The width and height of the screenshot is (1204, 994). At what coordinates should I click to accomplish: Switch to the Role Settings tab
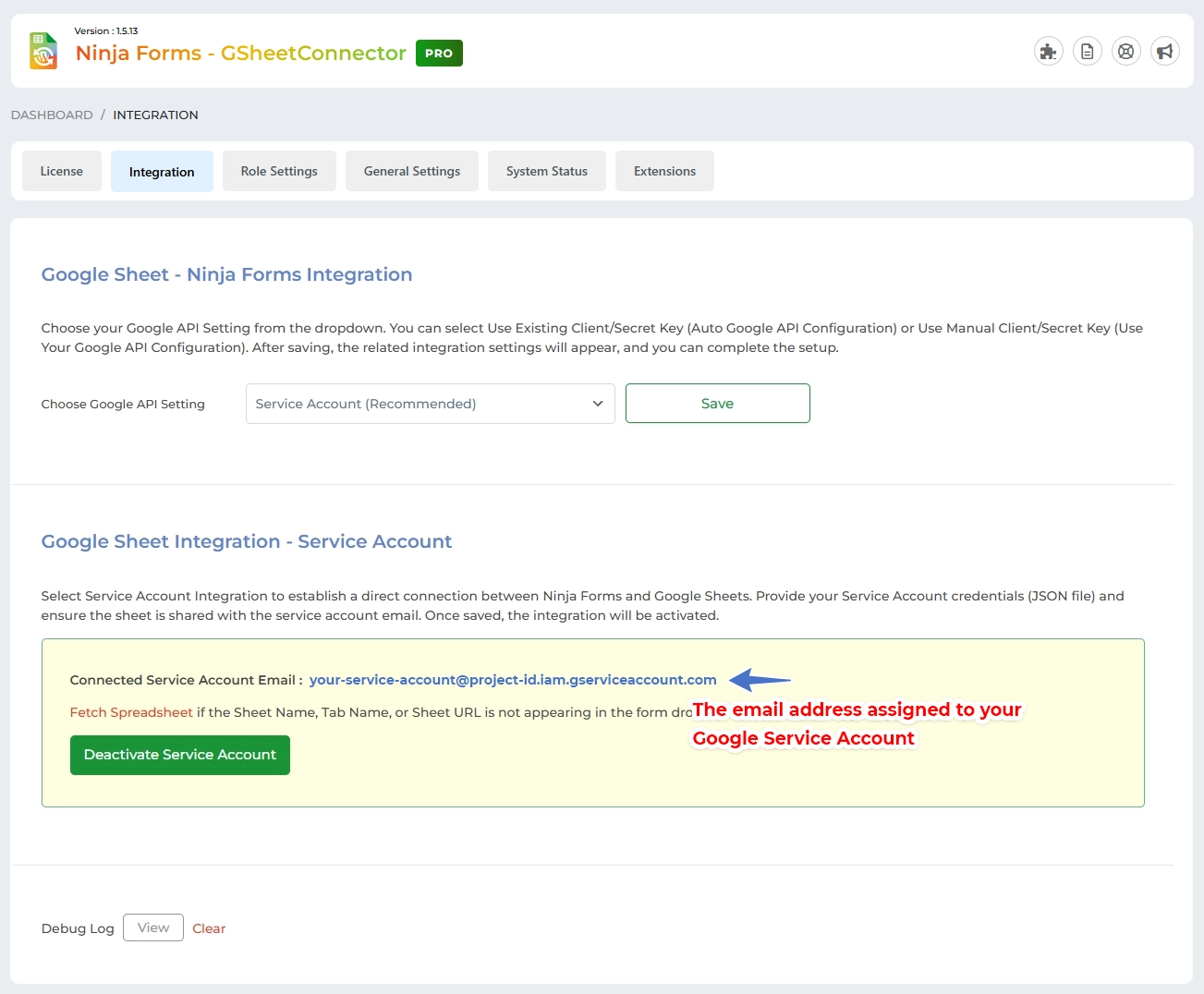point(279,172)
